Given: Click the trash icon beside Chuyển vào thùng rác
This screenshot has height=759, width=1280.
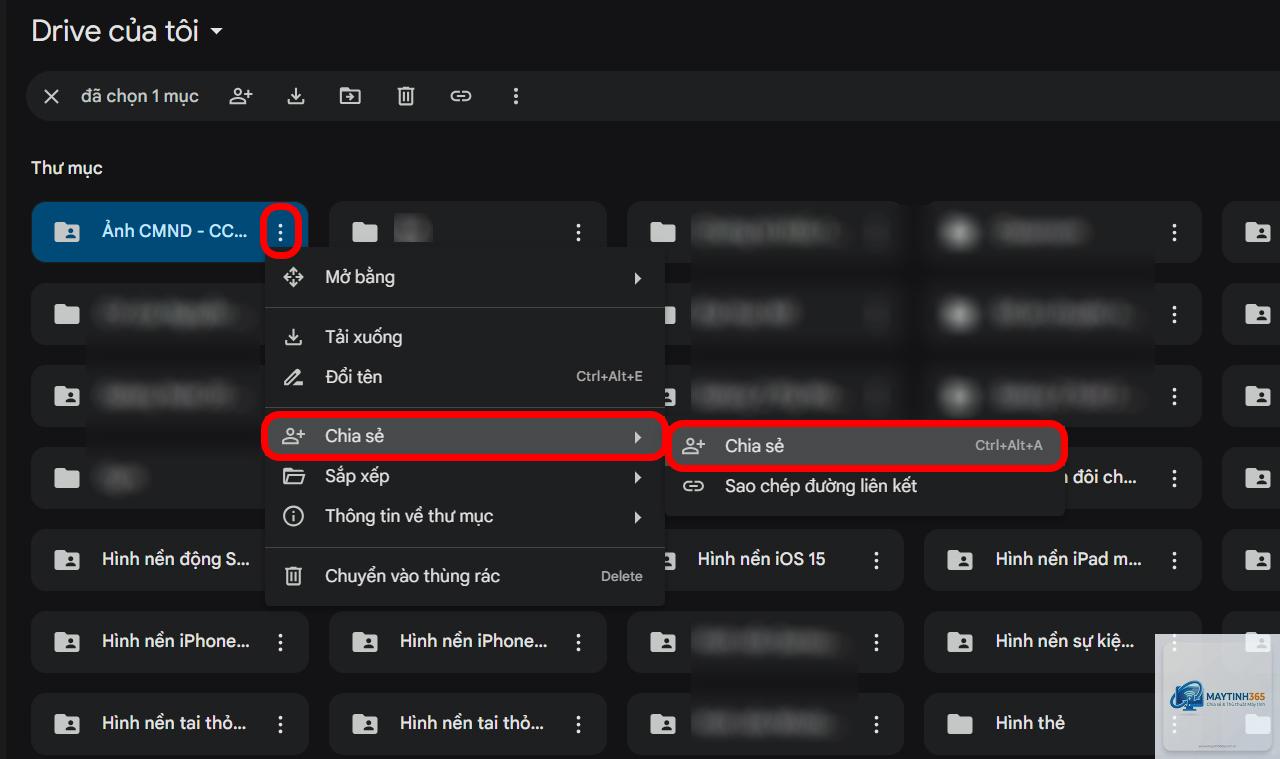Looking at the screenshot, I should click(x=293, y=576).
